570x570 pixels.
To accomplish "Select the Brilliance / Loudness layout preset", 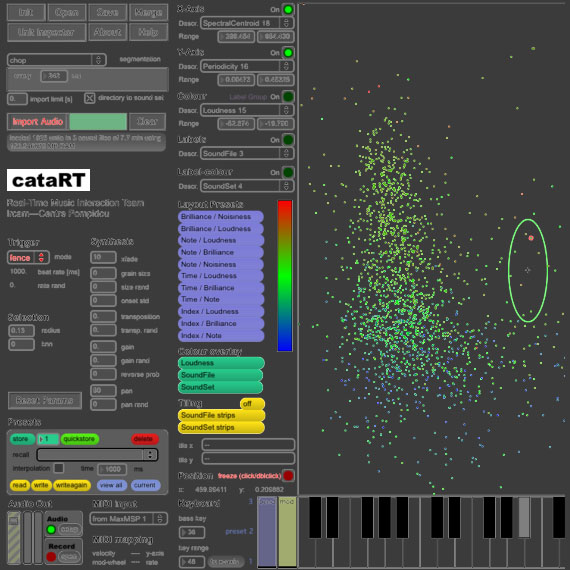I will [221, 229].
